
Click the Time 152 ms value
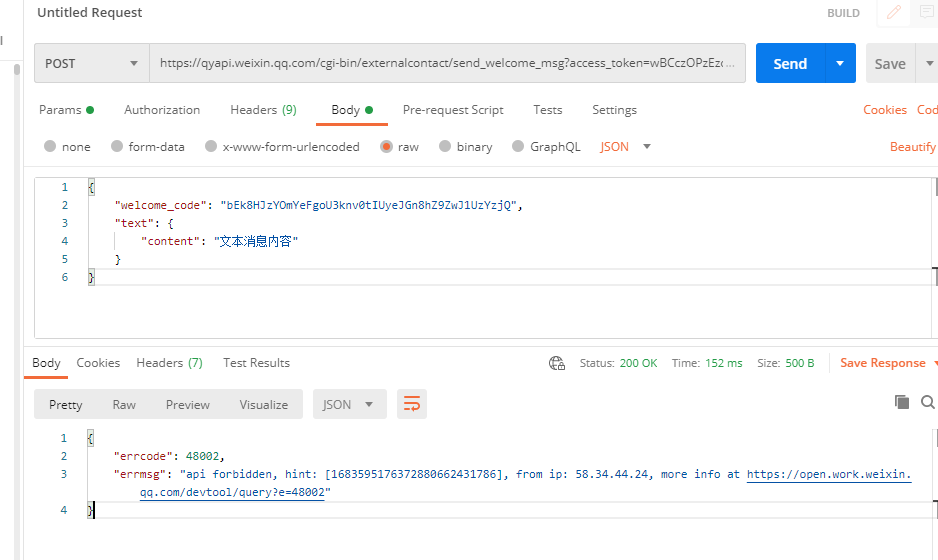click(723, 363)
